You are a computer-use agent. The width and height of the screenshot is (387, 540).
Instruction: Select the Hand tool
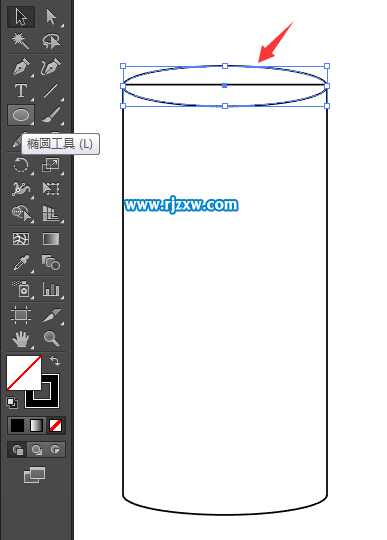(x=21, y=339)
